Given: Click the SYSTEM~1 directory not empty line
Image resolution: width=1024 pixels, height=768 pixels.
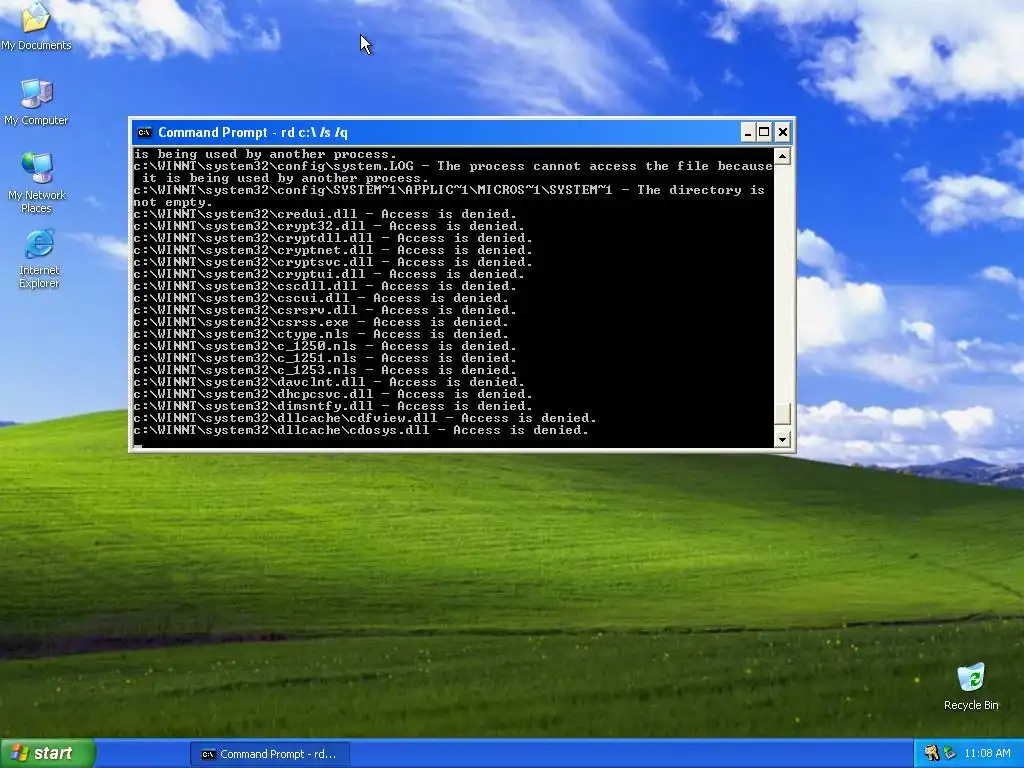Looking at the screenshot, I should tap(449, 196).
